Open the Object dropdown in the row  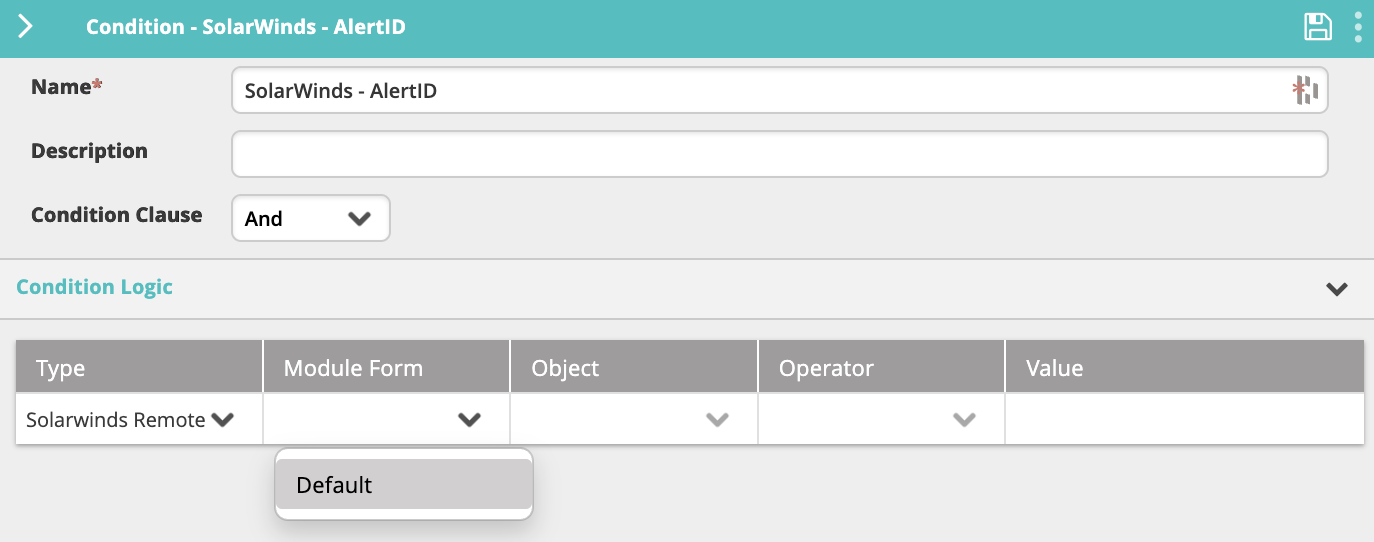634,420
